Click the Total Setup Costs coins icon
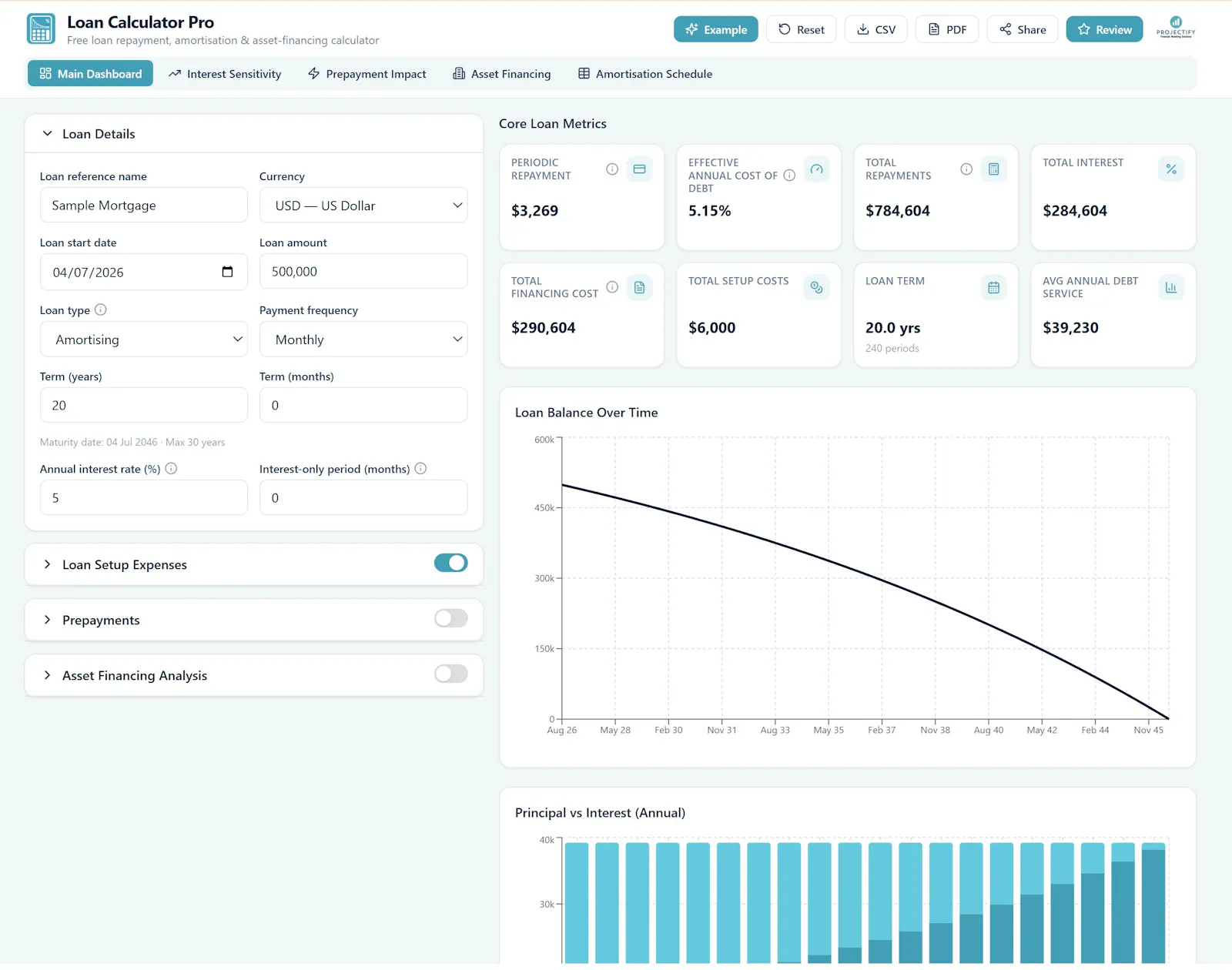 click(816, 288)
